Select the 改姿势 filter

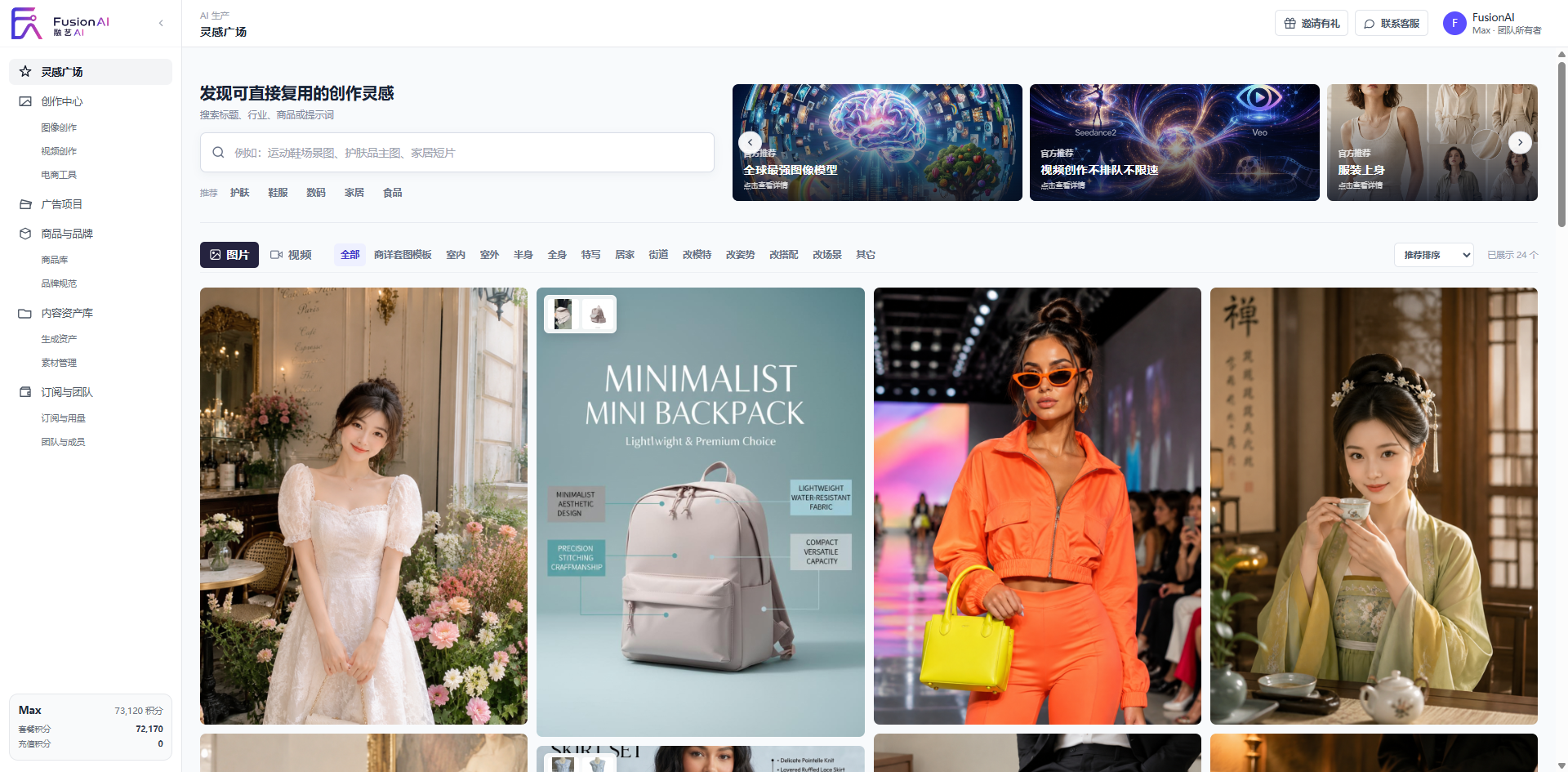pyautogui.click(x=740, y=255)
